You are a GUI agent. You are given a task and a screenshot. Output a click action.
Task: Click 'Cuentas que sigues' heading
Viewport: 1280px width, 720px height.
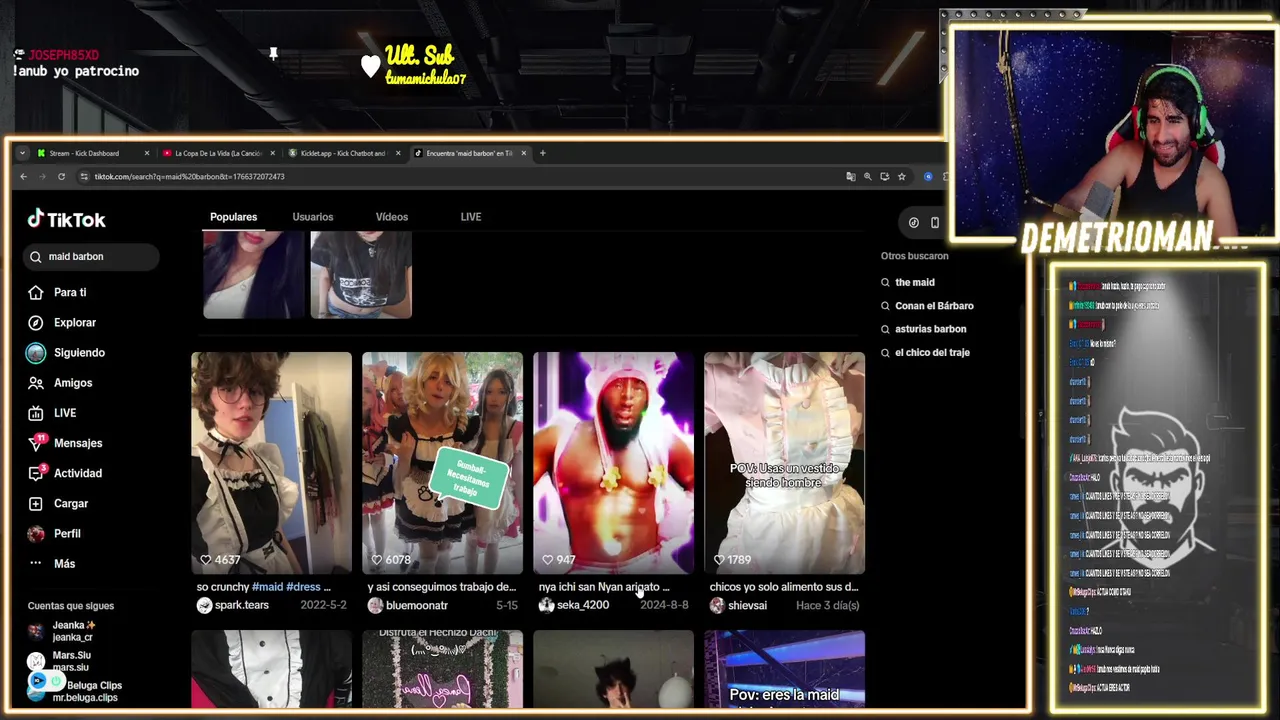click(71, 605)
